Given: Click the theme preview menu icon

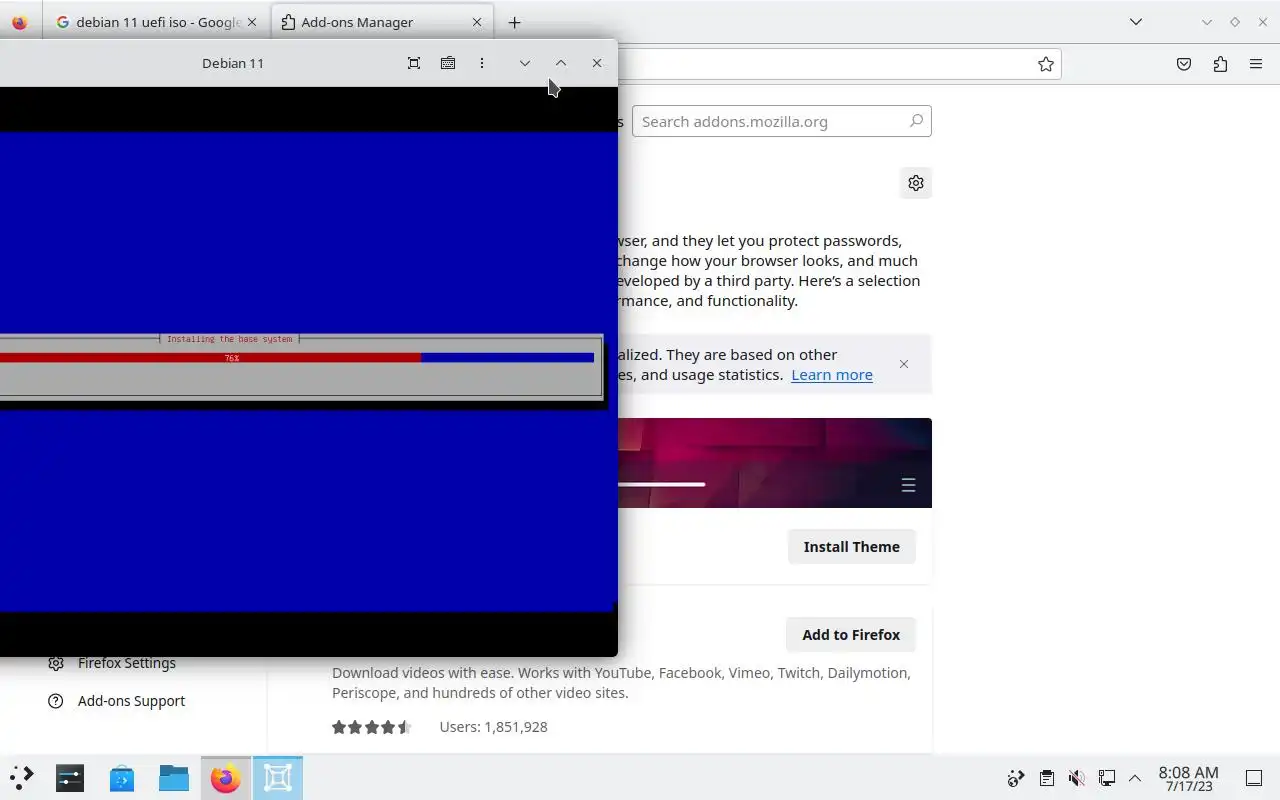Looking at the screenshot, I should (x=908, y=485).
